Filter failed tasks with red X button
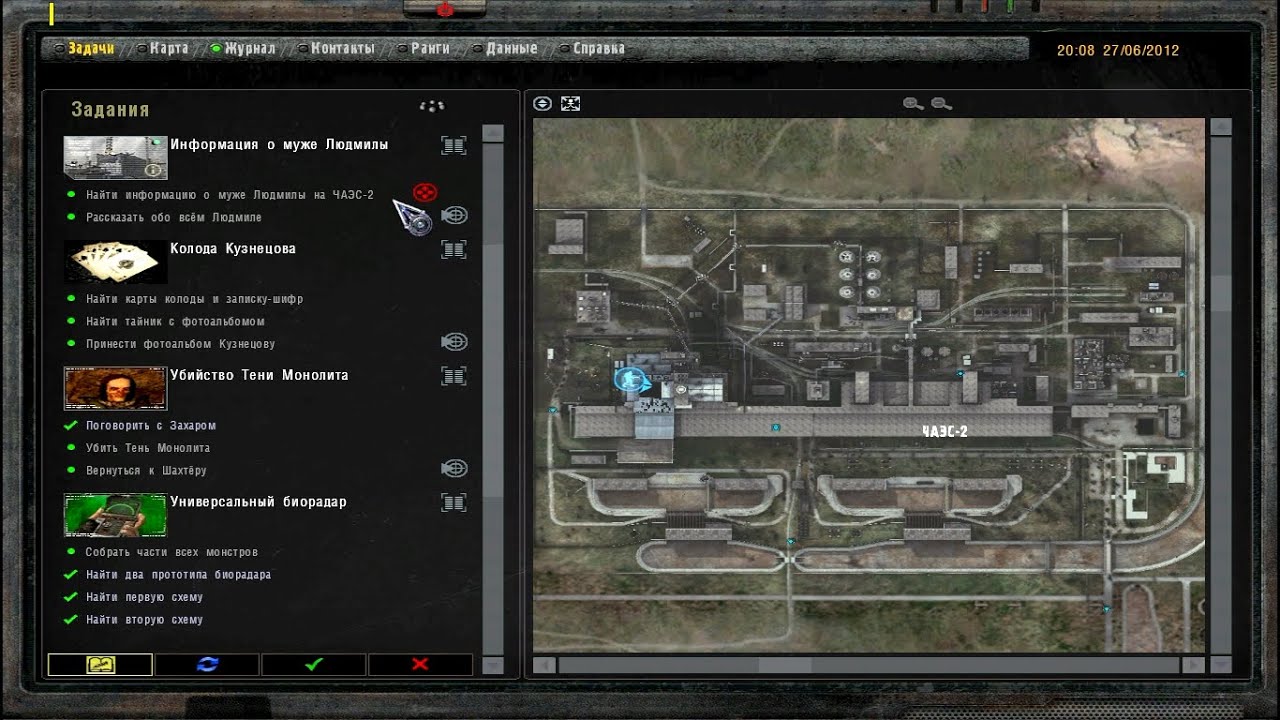The width and height of the screenshot is (1280, 720). click(420, 664)
